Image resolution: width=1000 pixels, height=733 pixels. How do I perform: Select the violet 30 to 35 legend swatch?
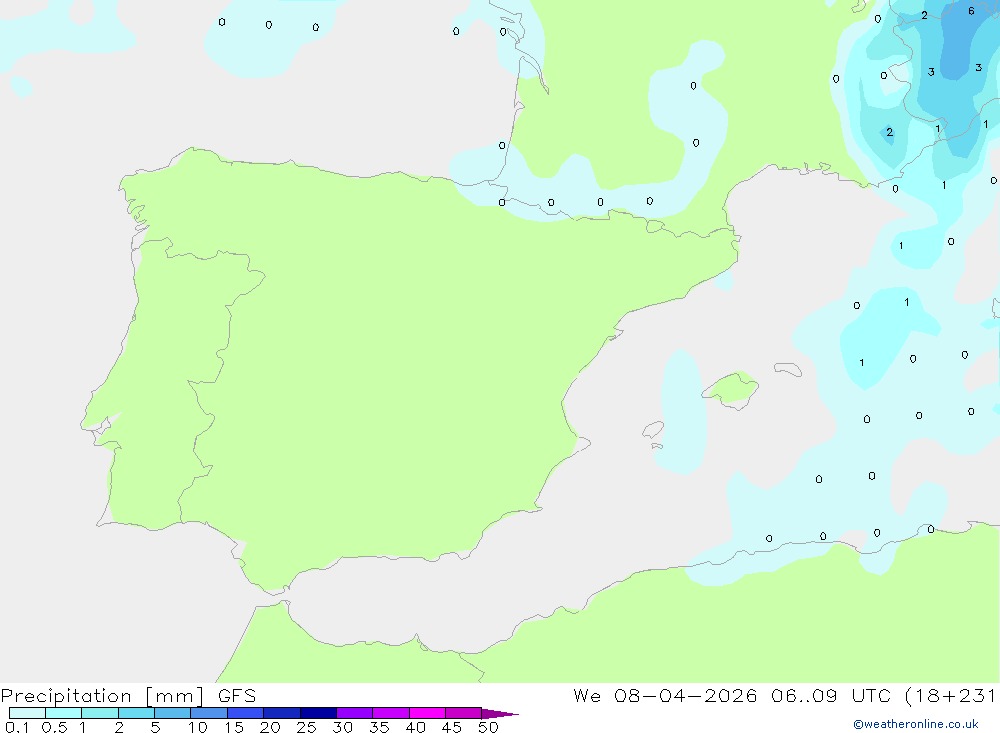tap(354, 713)
